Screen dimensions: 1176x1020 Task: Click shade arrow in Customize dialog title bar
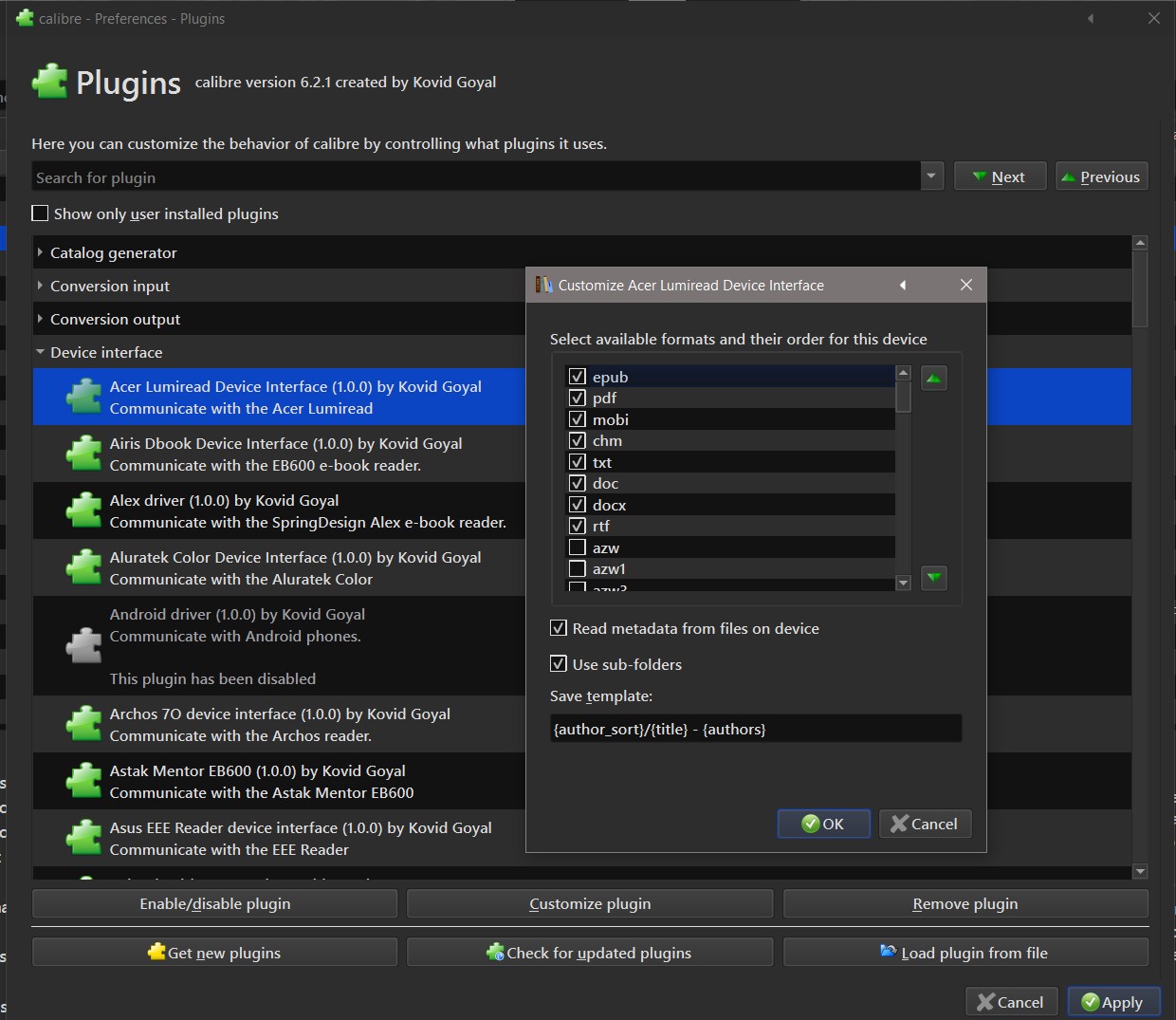903,285
